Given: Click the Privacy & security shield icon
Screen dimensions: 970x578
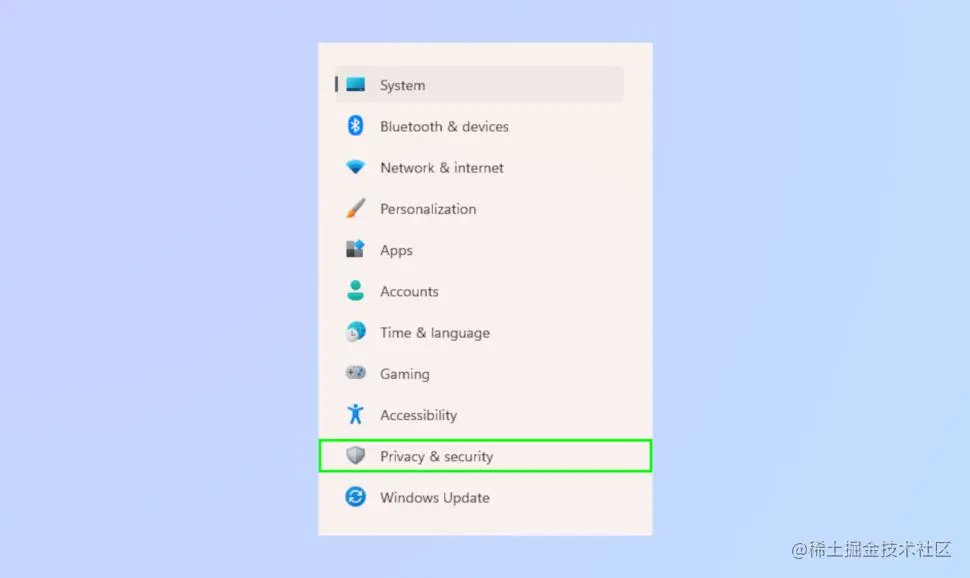Looking at the screenshot, I should pyautogui.click(x=355, y=455).
